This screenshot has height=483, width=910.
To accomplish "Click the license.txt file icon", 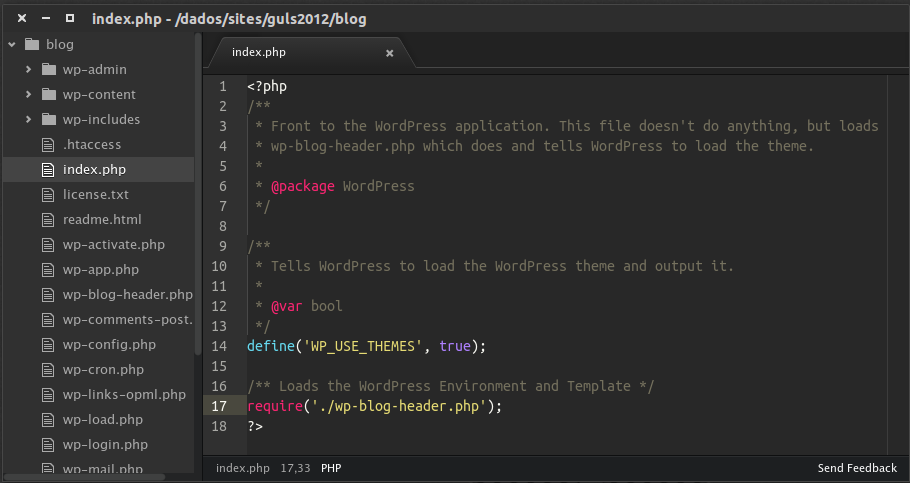I will (x=48, y=194).
